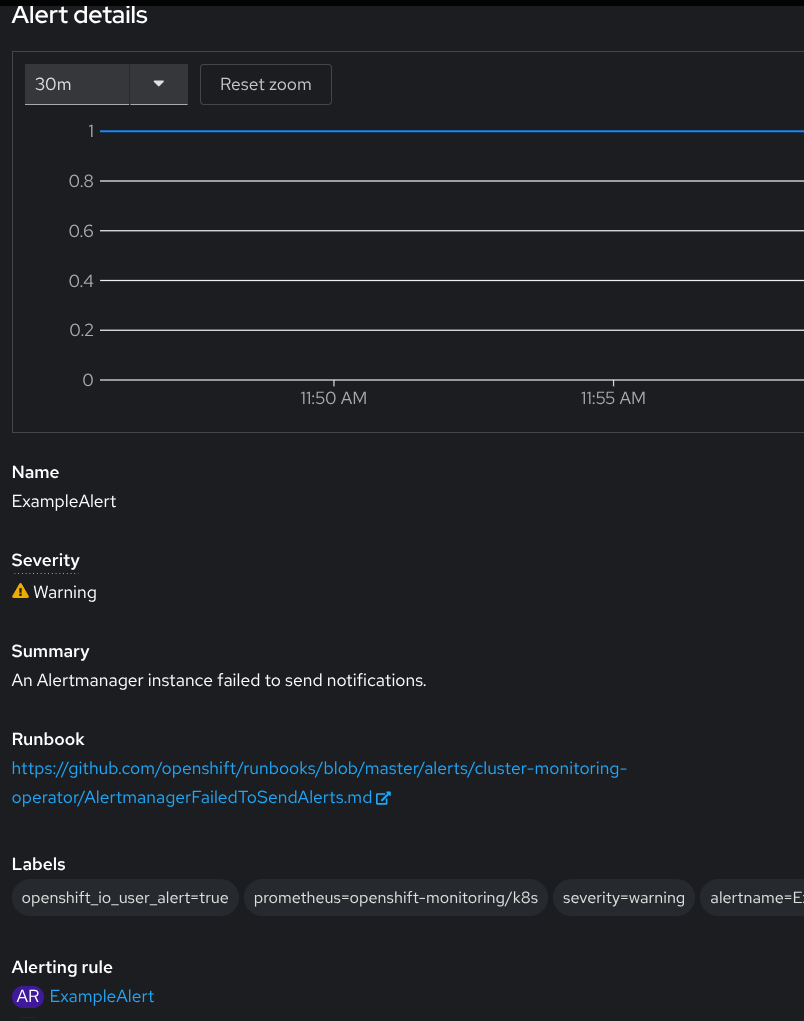The width and height of the screenshot is (804, 1021).
Task: Open the ExampleAlert alerting rule link
Action: [102, 996]
